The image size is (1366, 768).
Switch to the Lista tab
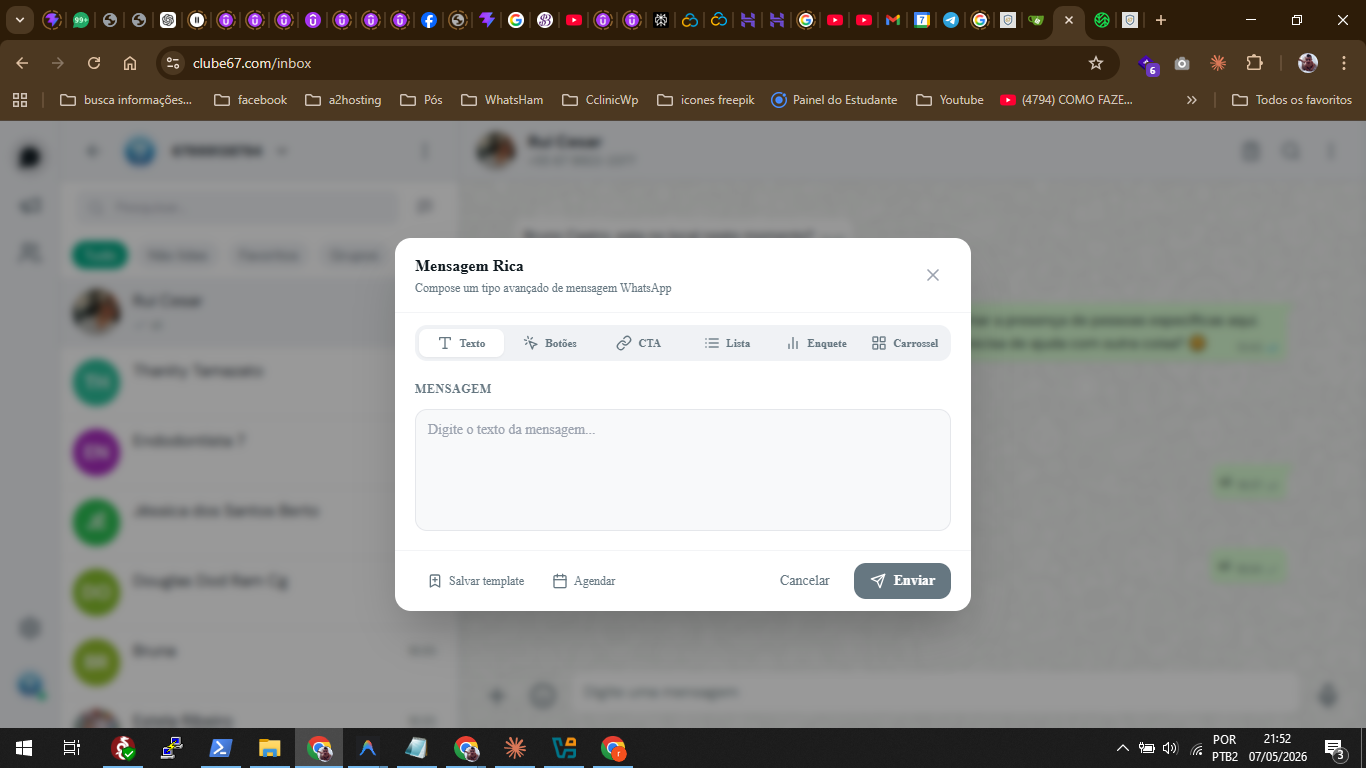tap(727, 343)
